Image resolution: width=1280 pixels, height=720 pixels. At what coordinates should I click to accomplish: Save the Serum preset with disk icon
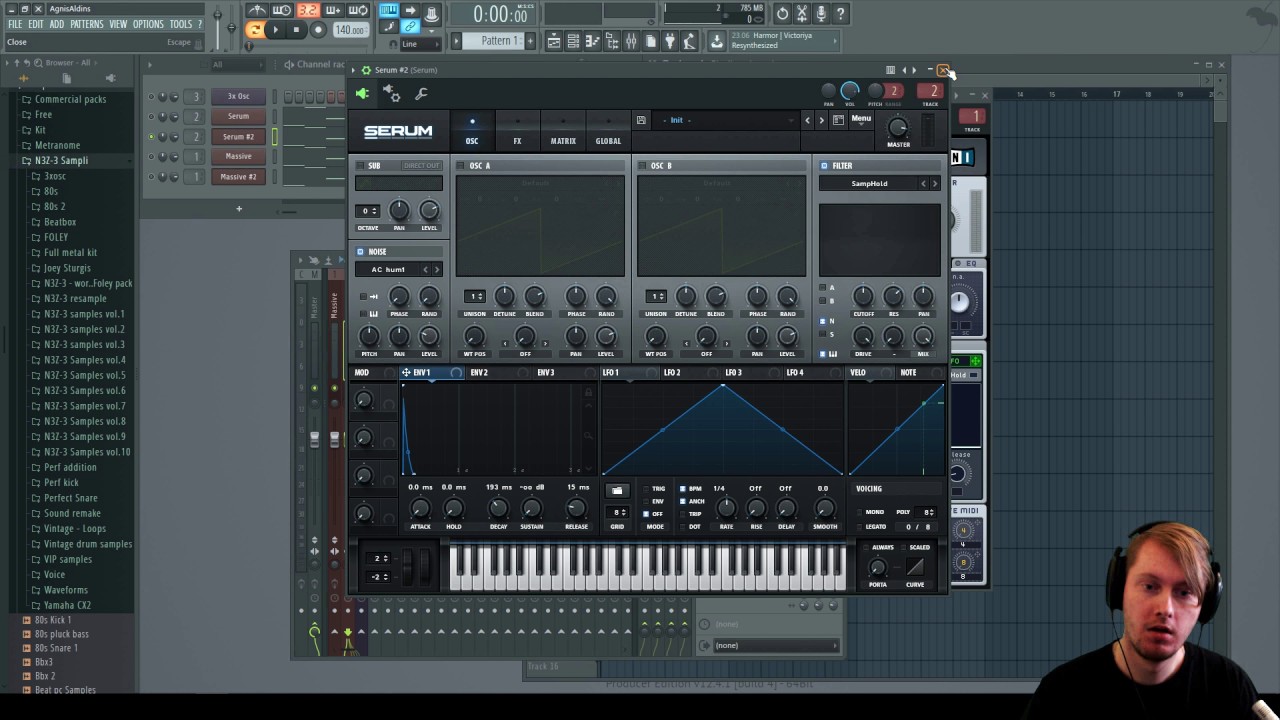[641, 120]
